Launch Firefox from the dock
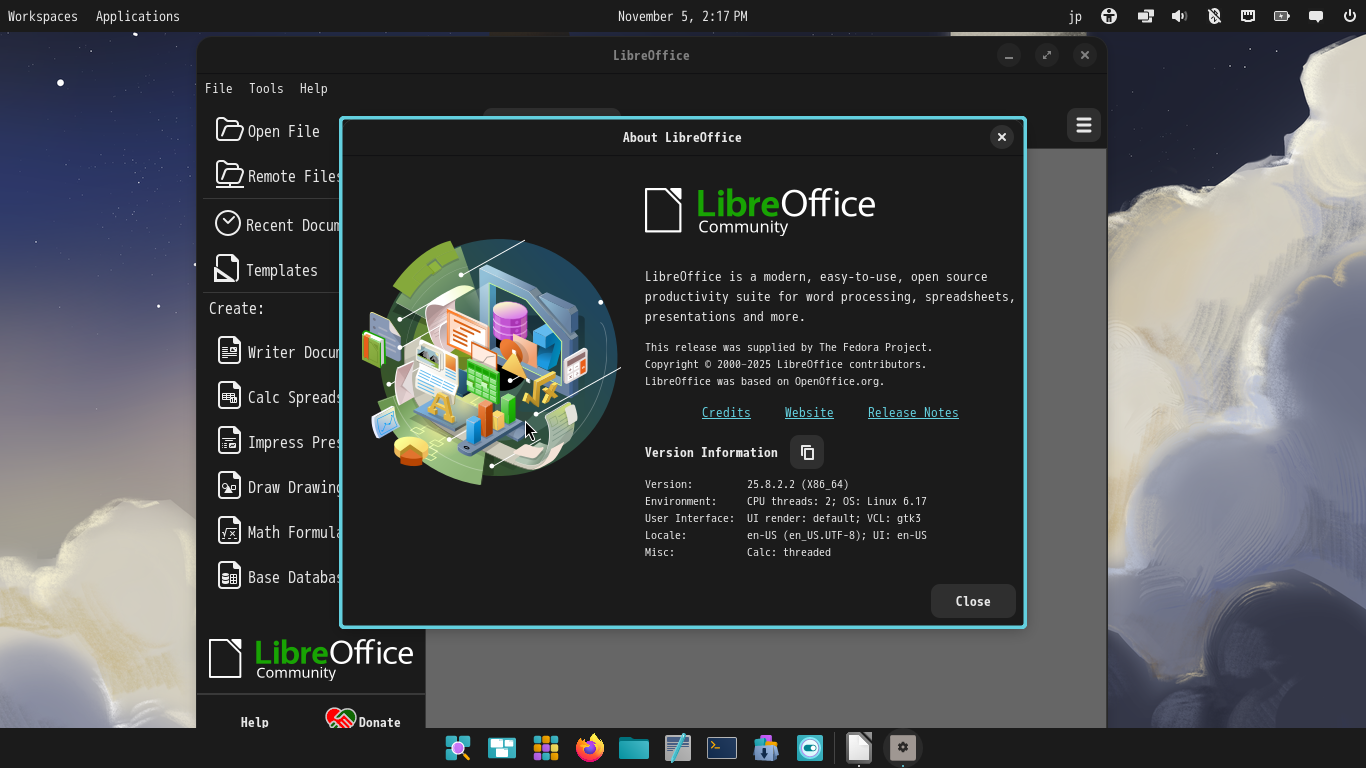 590,748
